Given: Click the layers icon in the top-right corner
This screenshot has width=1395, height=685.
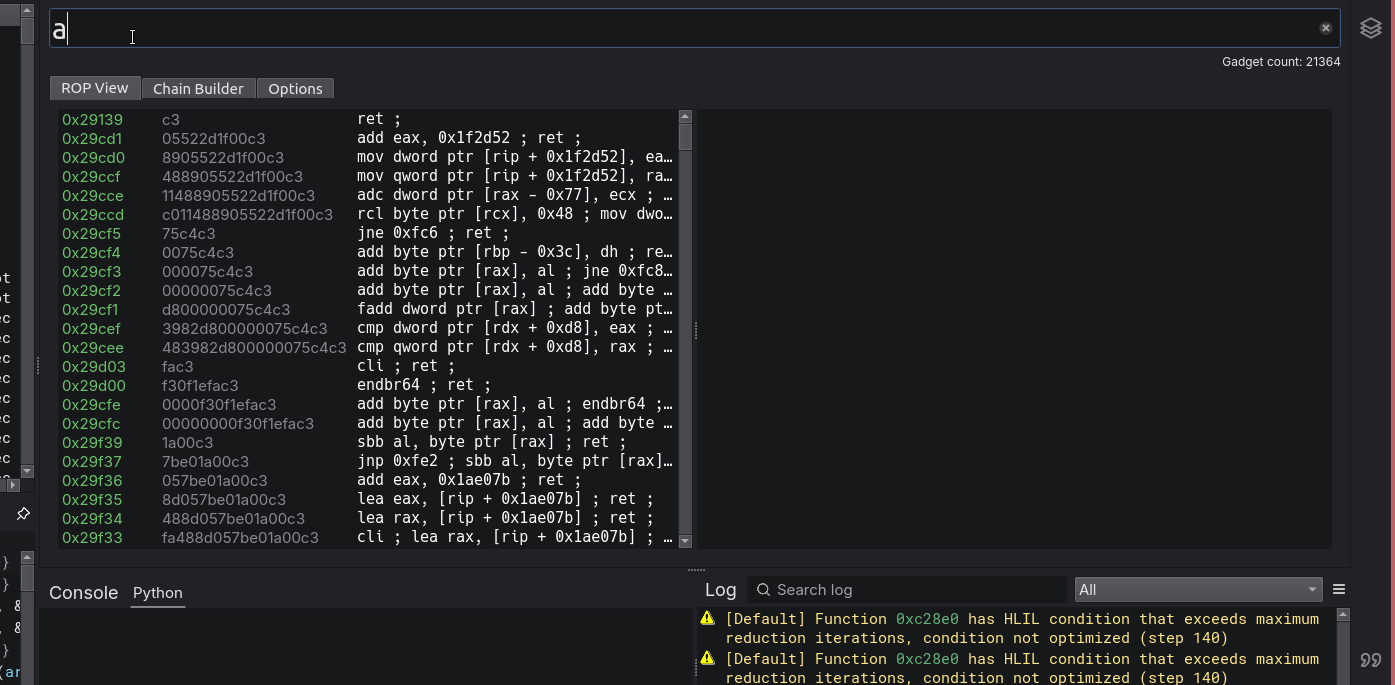Looking at the screenshot, I should (1370, 27).
